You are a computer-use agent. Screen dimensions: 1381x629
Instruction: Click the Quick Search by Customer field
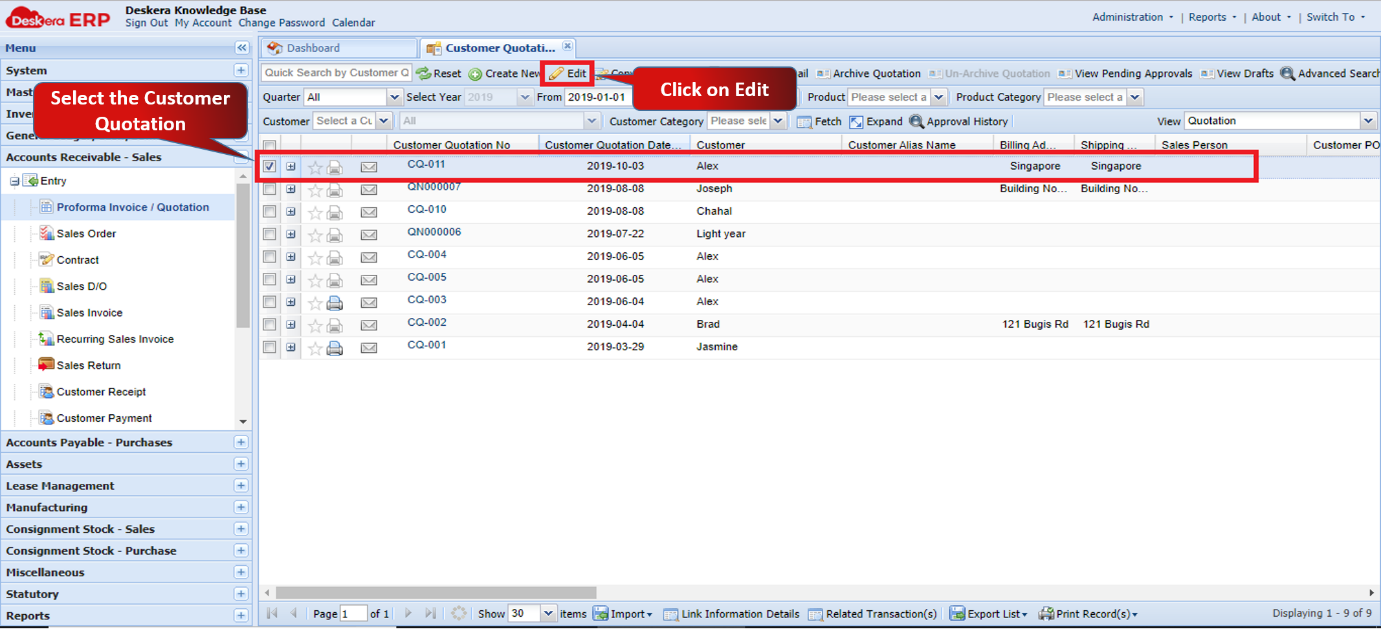coord(336,73)
